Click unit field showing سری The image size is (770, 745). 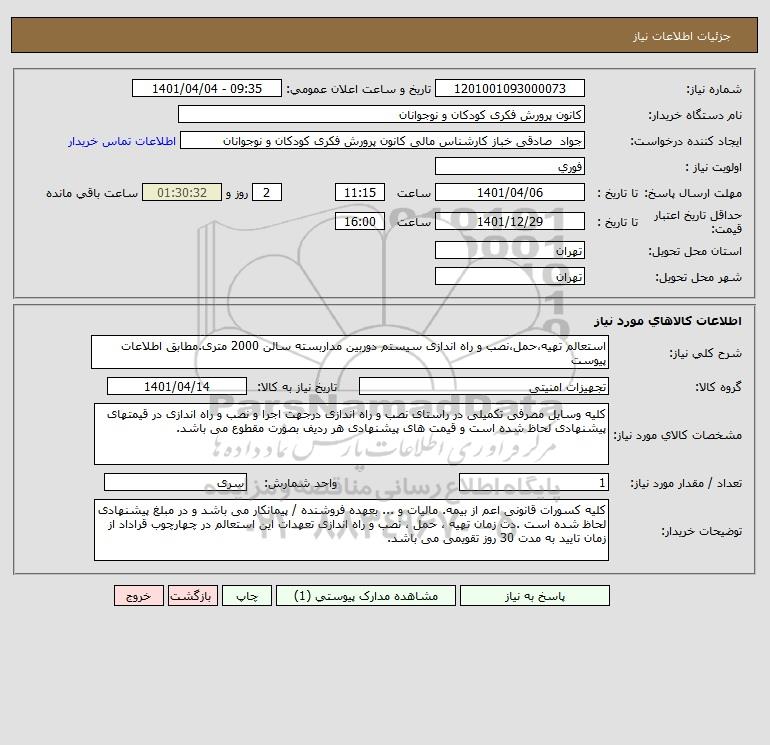click(175, 482)
